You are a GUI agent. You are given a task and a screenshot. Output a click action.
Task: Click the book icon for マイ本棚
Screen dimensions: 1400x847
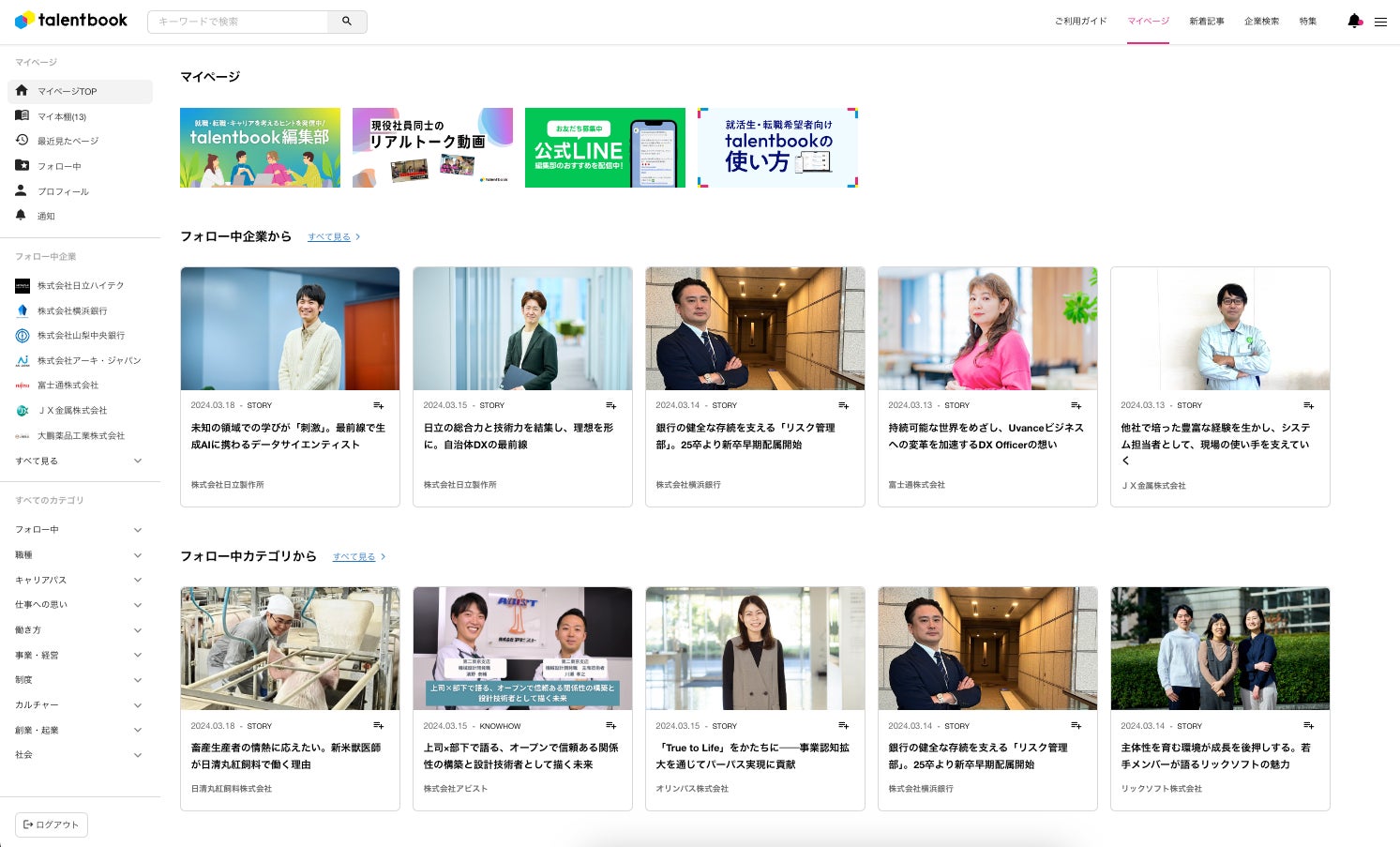pyautogui.click(x=22, y=115)
